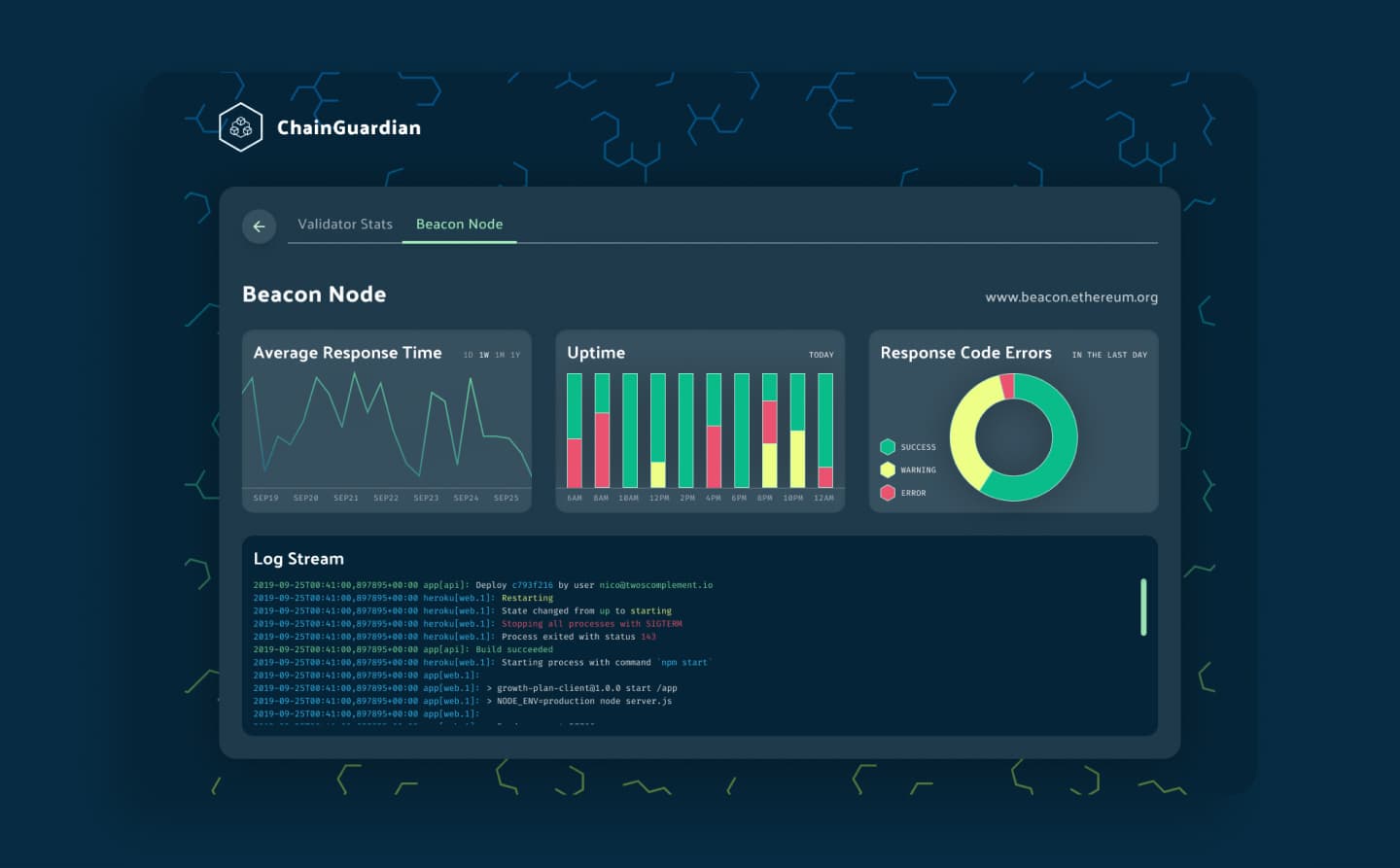Click the 10PM uptime bar
1400x868 pixels.
(797, 431)
